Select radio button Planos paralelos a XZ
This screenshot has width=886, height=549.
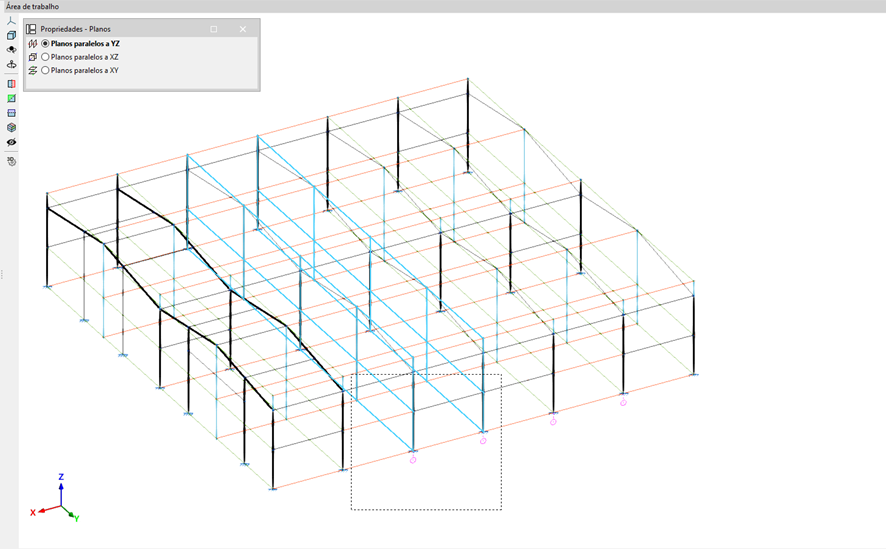coord(45,57)
